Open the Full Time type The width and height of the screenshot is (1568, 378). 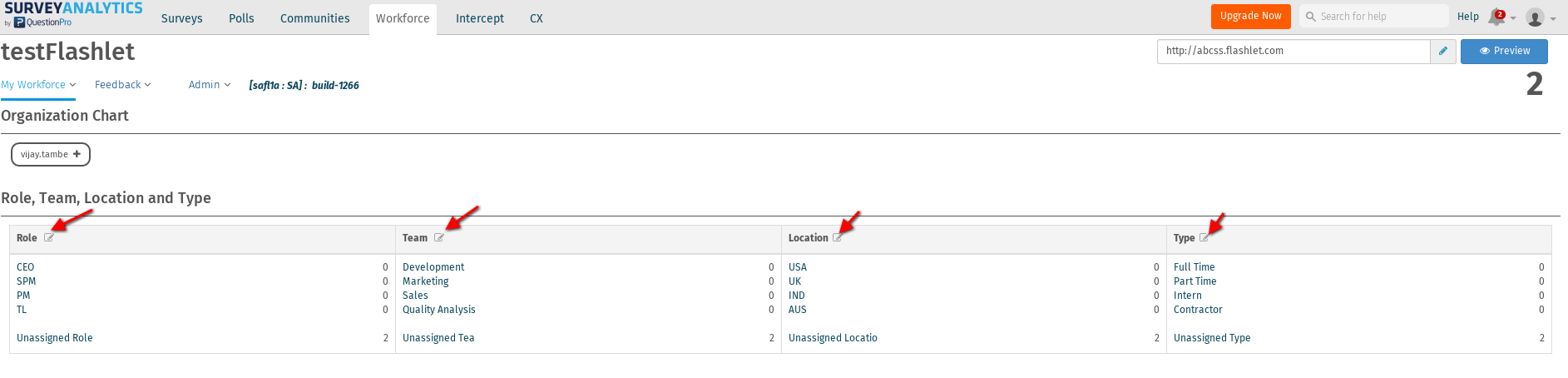coord(1195,267)
